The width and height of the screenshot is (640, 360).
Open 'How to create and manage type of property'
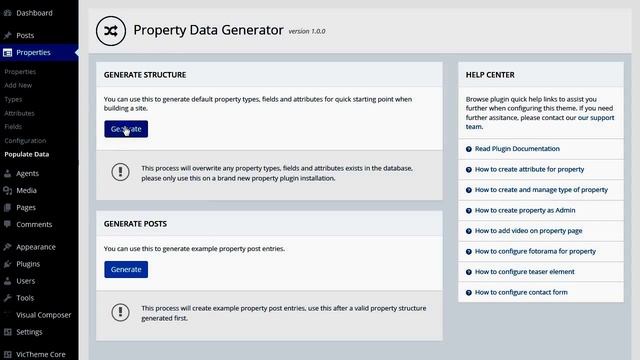coord(541,190)
